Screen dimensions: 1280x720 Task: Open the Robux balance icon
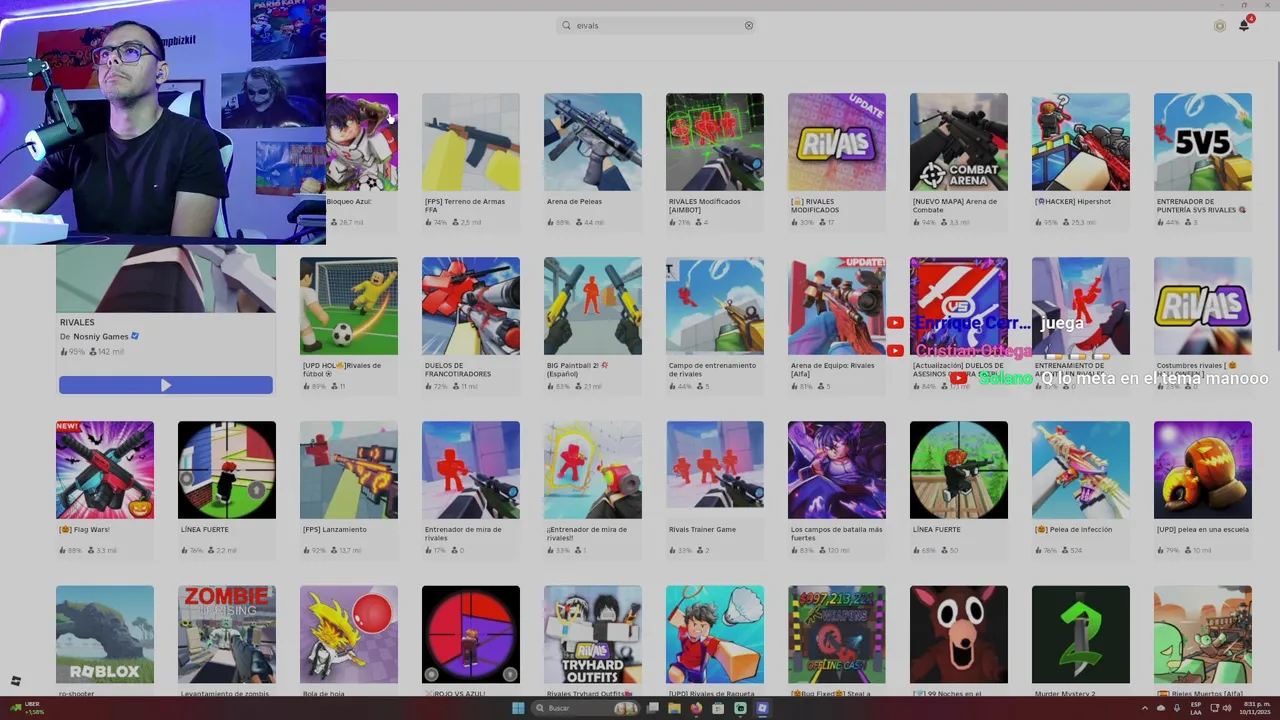pos(1219,26)
